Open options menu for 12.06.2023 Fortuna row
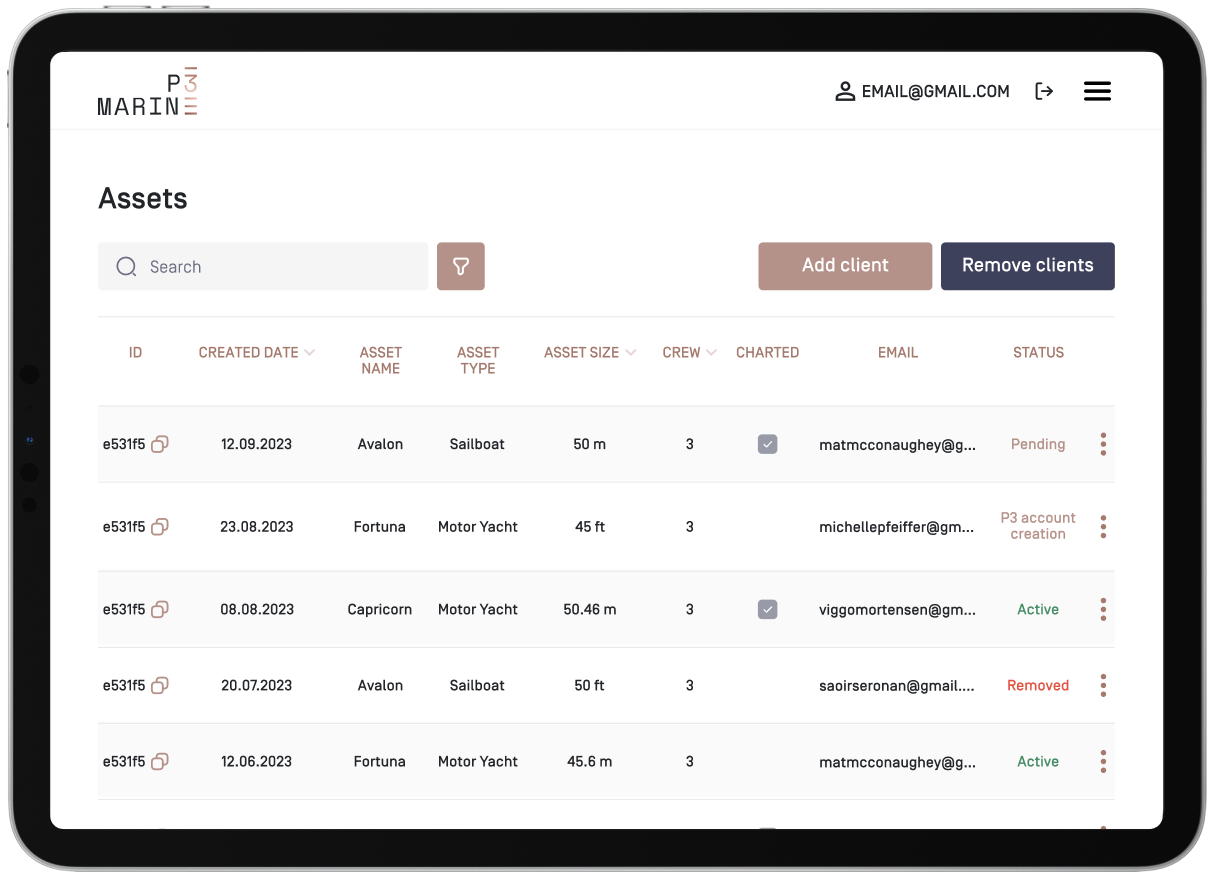 tap(1103, 761)
